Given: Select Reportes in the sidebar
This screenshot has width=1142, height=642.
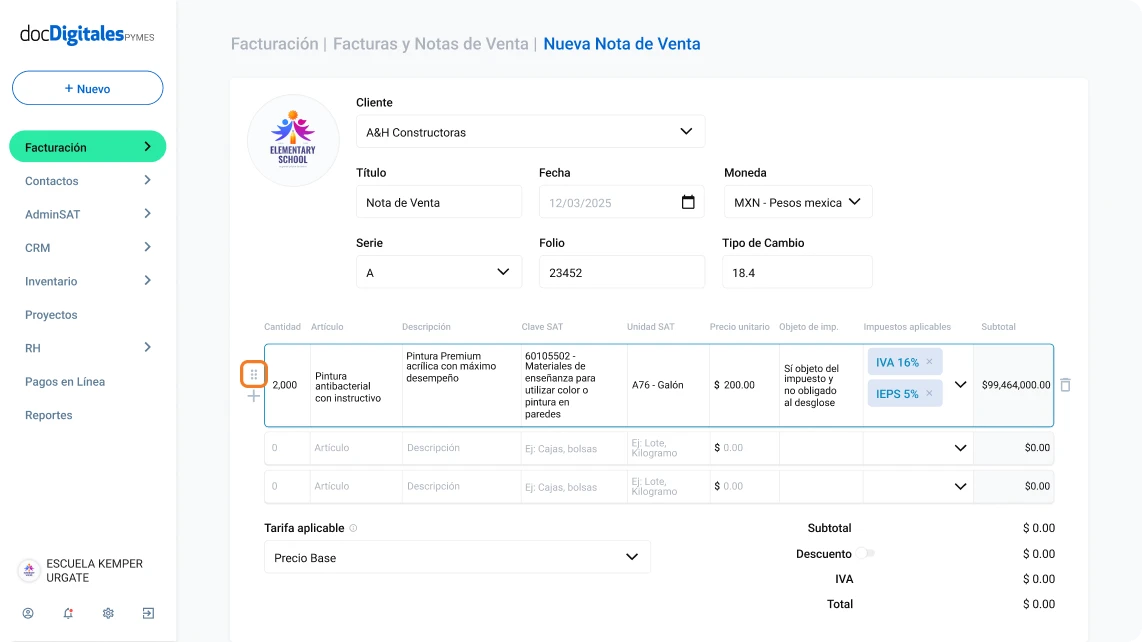Looking at the screenshot, I should tap(47, 415).
